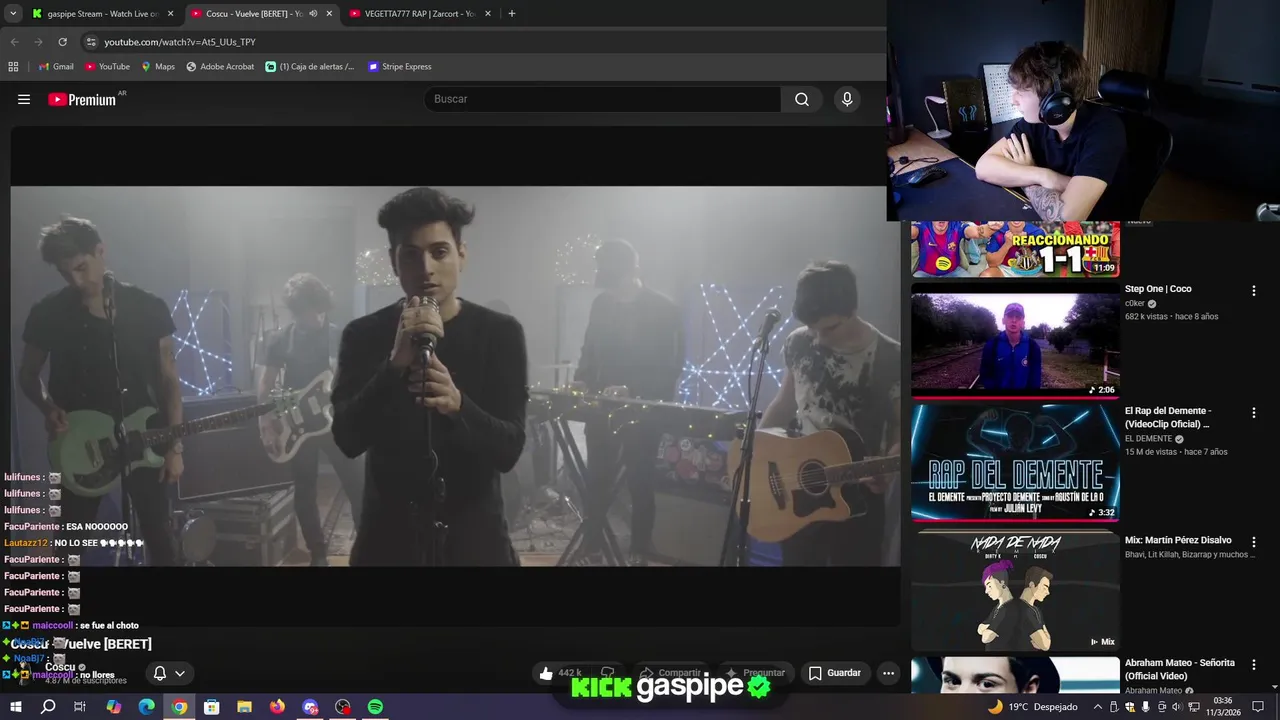Open the Windows Security tray icon
Viewport: 1280px width, 720px height.
point(1129,707)
